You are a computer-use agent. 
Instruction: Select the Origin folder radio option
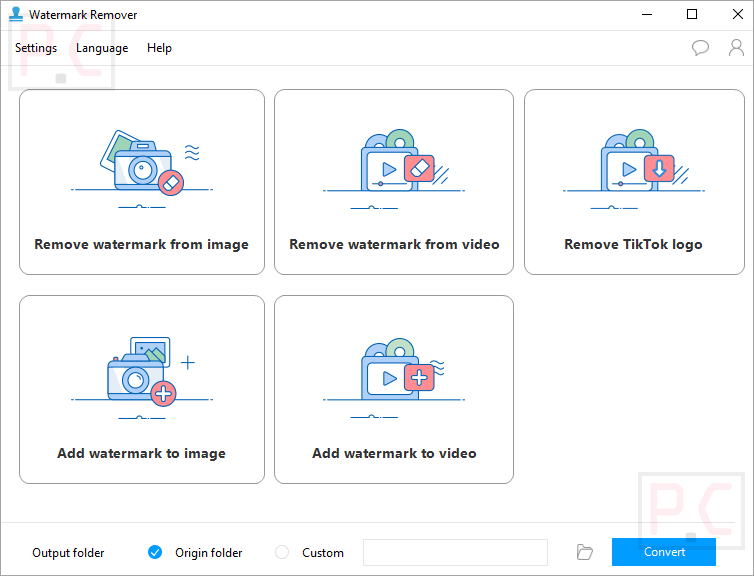click(x=155, y=552)
